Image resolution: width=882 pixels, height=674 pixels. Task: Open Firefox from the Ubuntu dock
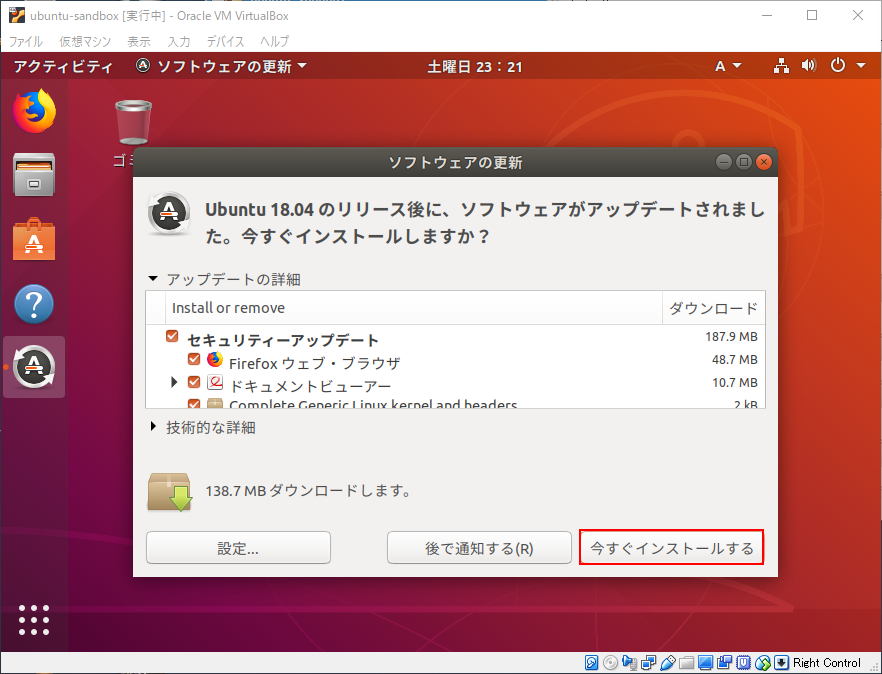(34, 111)
